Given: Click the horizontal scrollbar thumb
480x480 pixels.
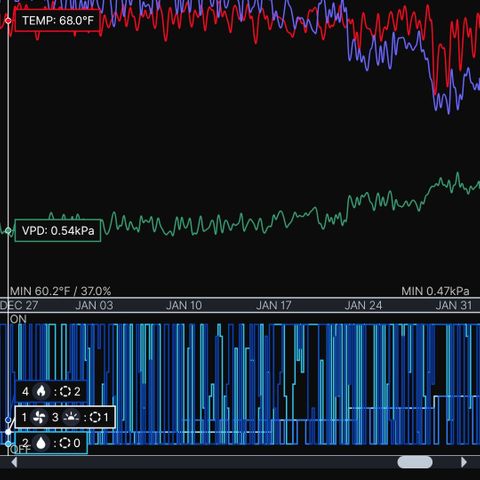Looking at the screenshot, I should click(x=415, y=462).
